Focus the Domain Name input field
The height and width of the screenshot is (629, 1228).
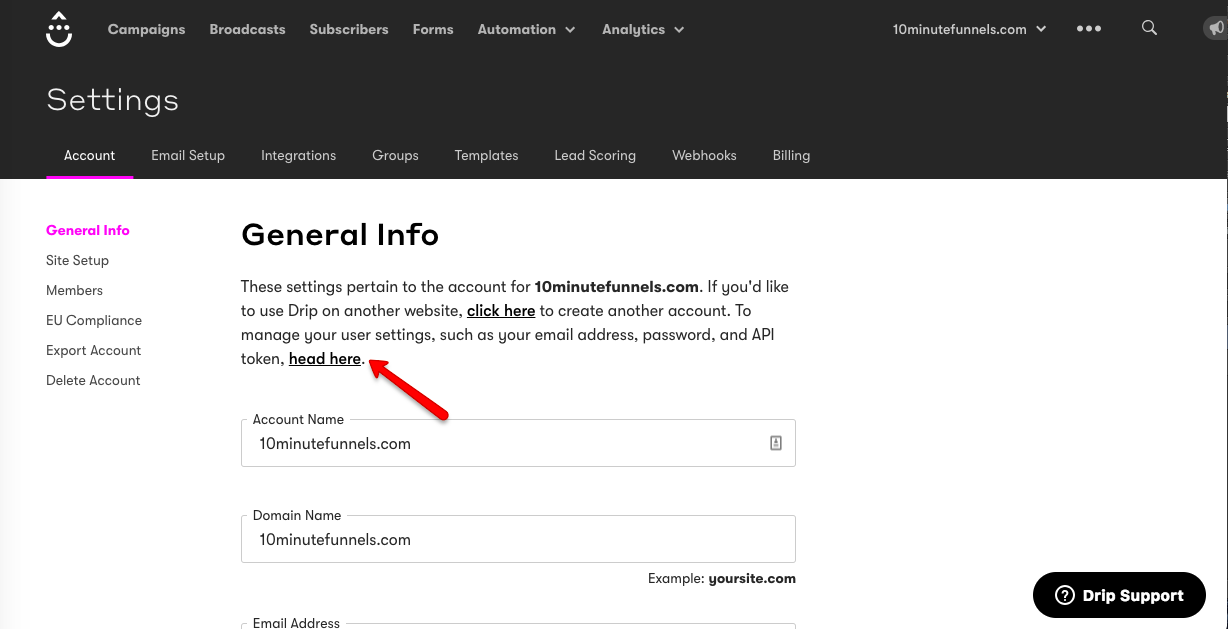pyautogui.click(x=518, y=539)
